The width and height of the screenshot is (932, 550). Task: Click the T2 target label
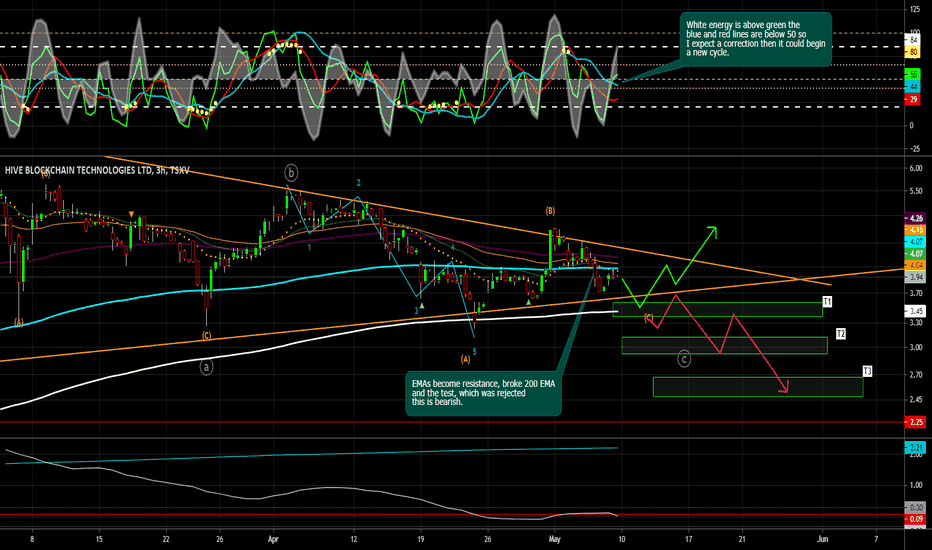(840, 334)
